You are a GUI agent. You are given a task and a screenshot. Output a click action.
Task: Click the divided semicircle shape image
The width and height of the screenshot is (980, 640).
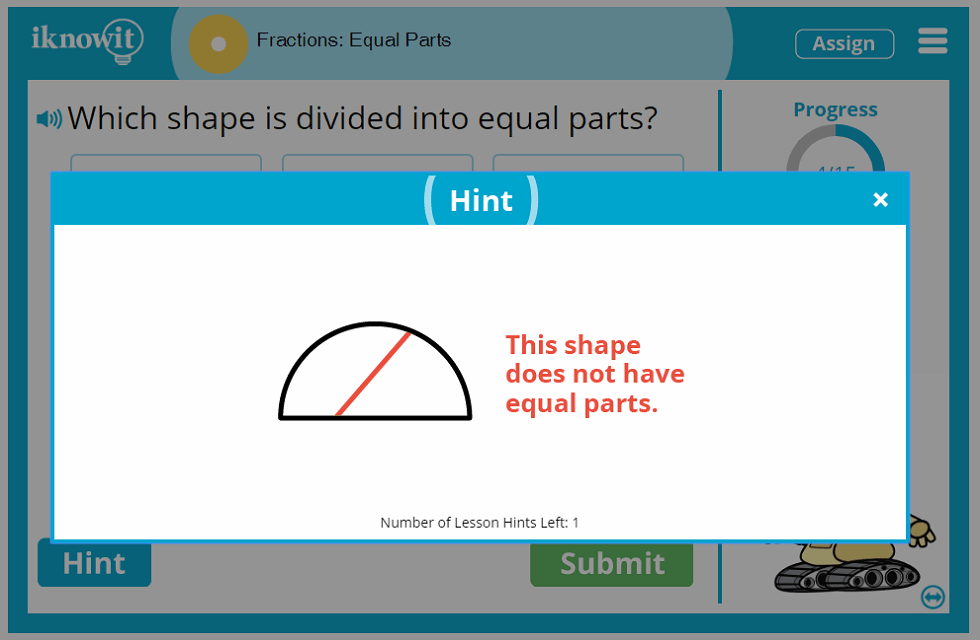374,371
